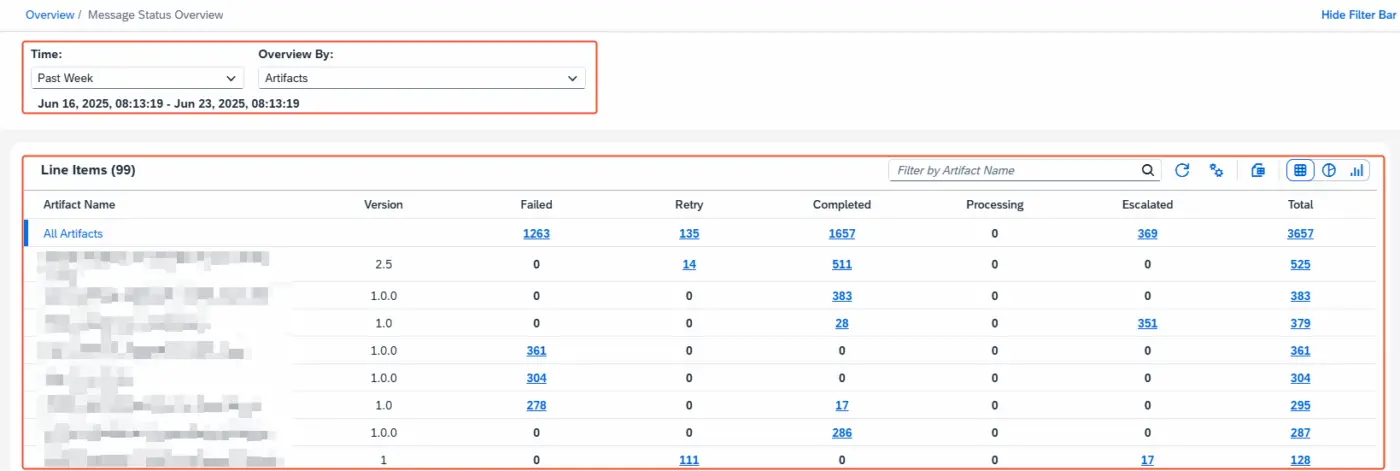1400x471 pixels.
Task: Open total count 295 link
Action: (1300, 405)
